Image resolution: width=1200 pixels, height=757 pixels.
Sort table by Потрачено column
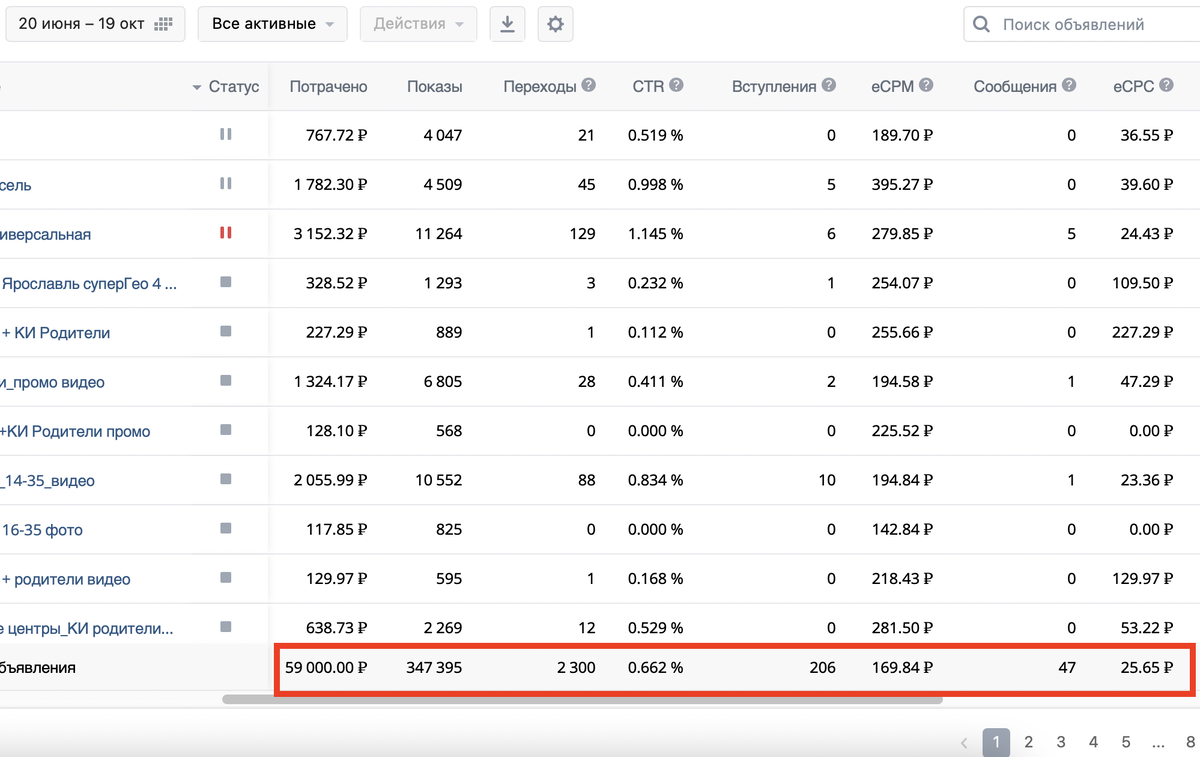coord(328,87)
